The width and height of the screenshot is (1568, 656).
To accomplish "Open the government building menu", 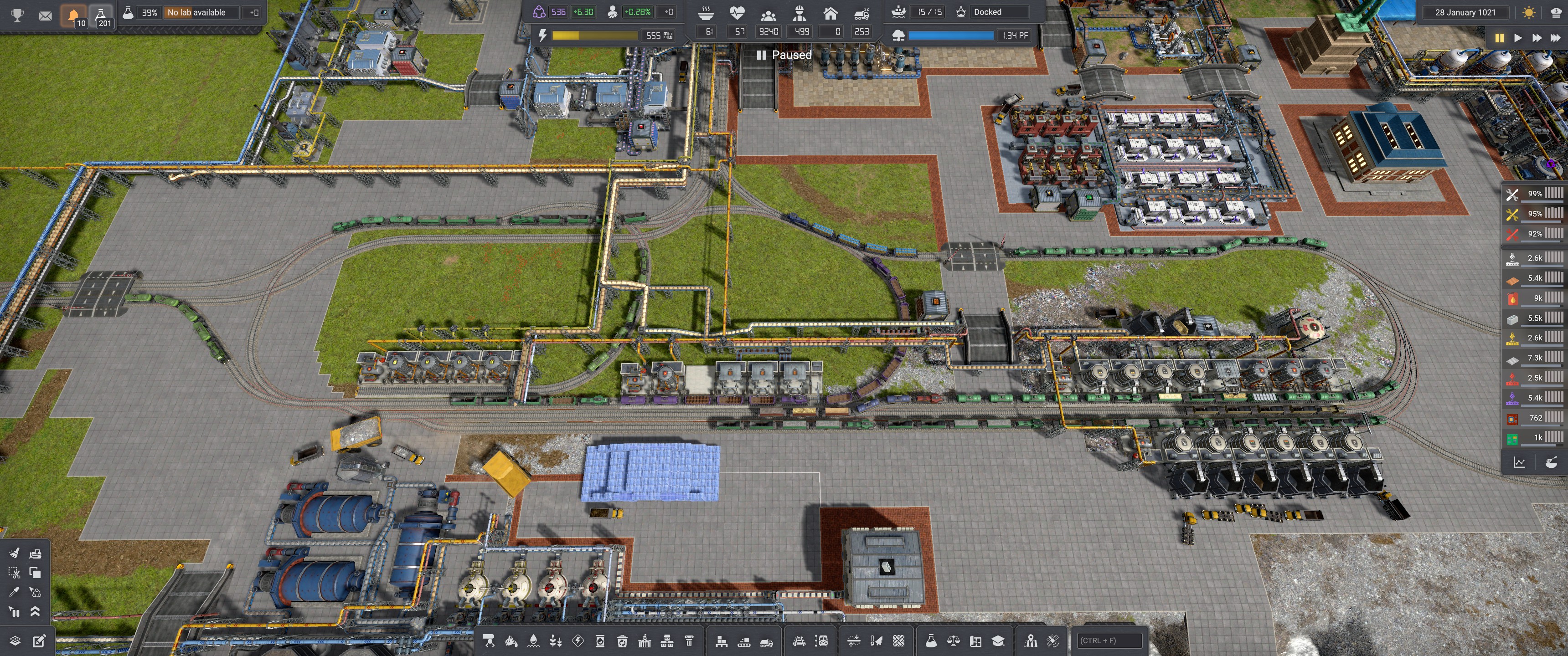I will coord(645,640).
